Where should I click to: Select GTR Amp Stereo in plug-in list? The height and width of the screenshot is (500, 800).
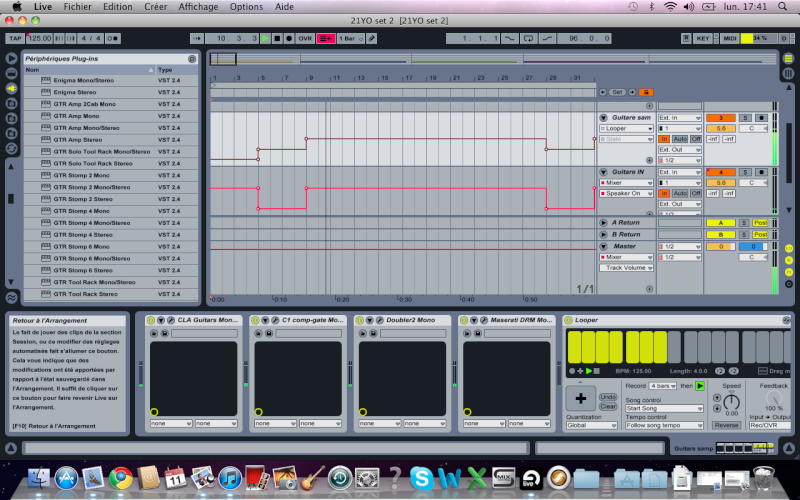[85, 139]
